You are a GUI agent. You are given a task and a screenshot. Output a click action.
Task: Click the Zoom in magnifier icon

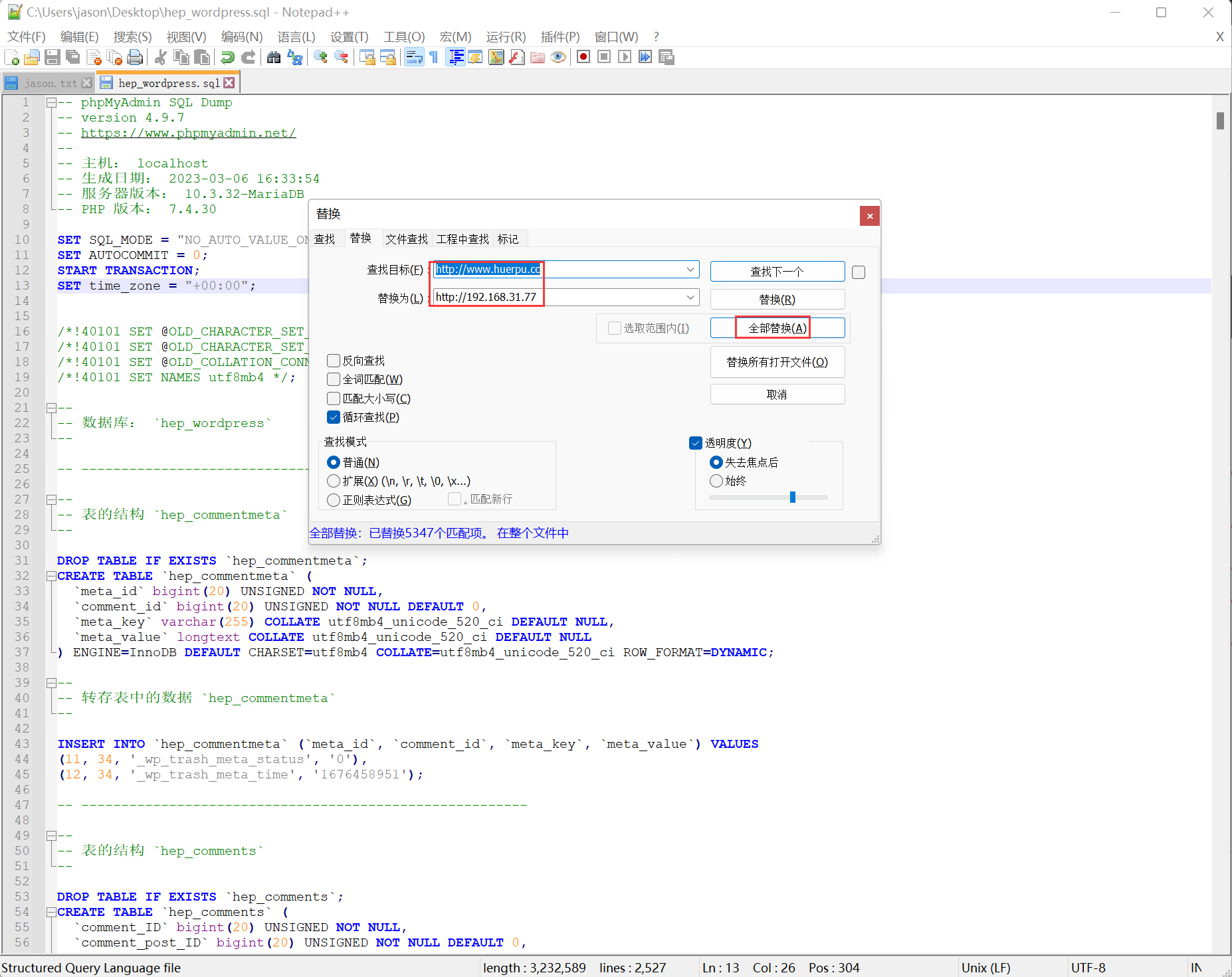pyautogui.click(x=320, y=58)
